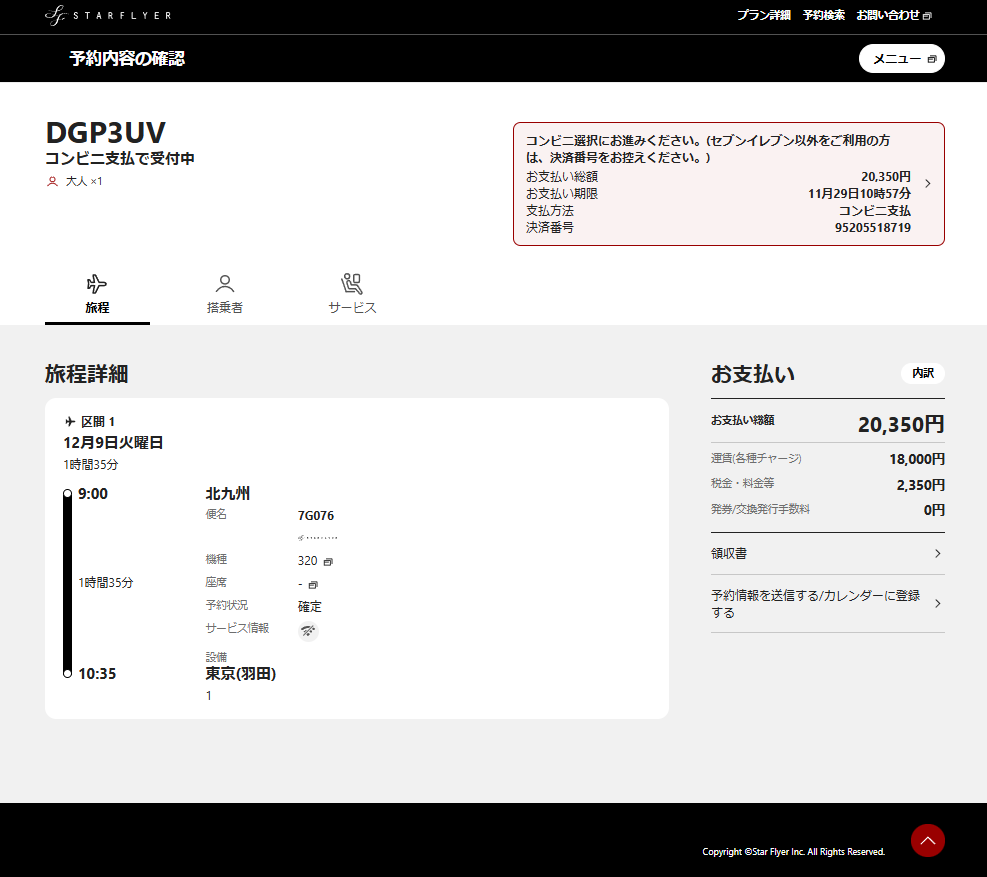Open the convenience store payment notice chevron
The height and width of the screenshot is (877, 987).
click(928, 184)
